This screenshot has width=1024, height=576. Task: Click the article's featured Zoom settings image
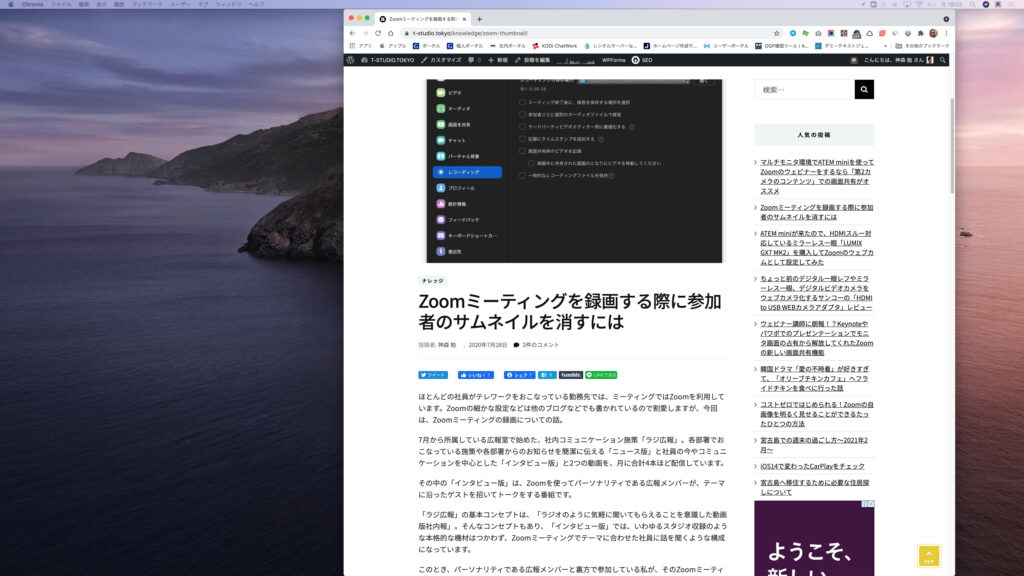(x=574, y=171)
